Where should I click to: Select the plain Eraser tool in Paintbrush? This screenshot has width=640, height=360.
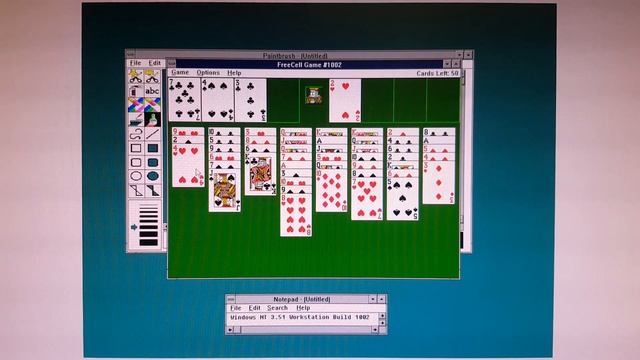pyautogui.click(x=152, y=105)
